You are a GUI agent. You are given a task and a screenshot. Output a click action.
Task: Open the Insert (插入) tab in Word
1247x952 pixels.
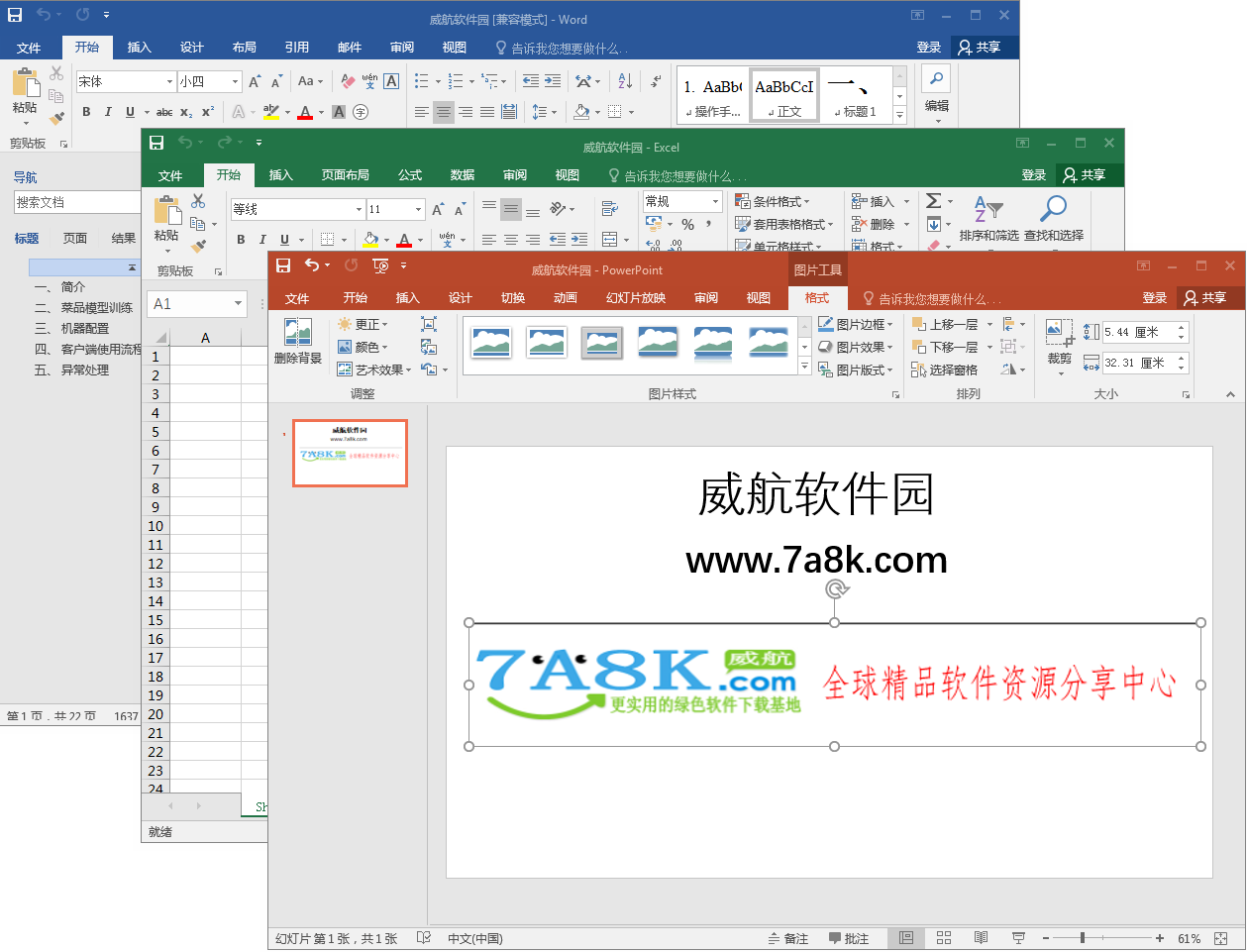point(140,47)
